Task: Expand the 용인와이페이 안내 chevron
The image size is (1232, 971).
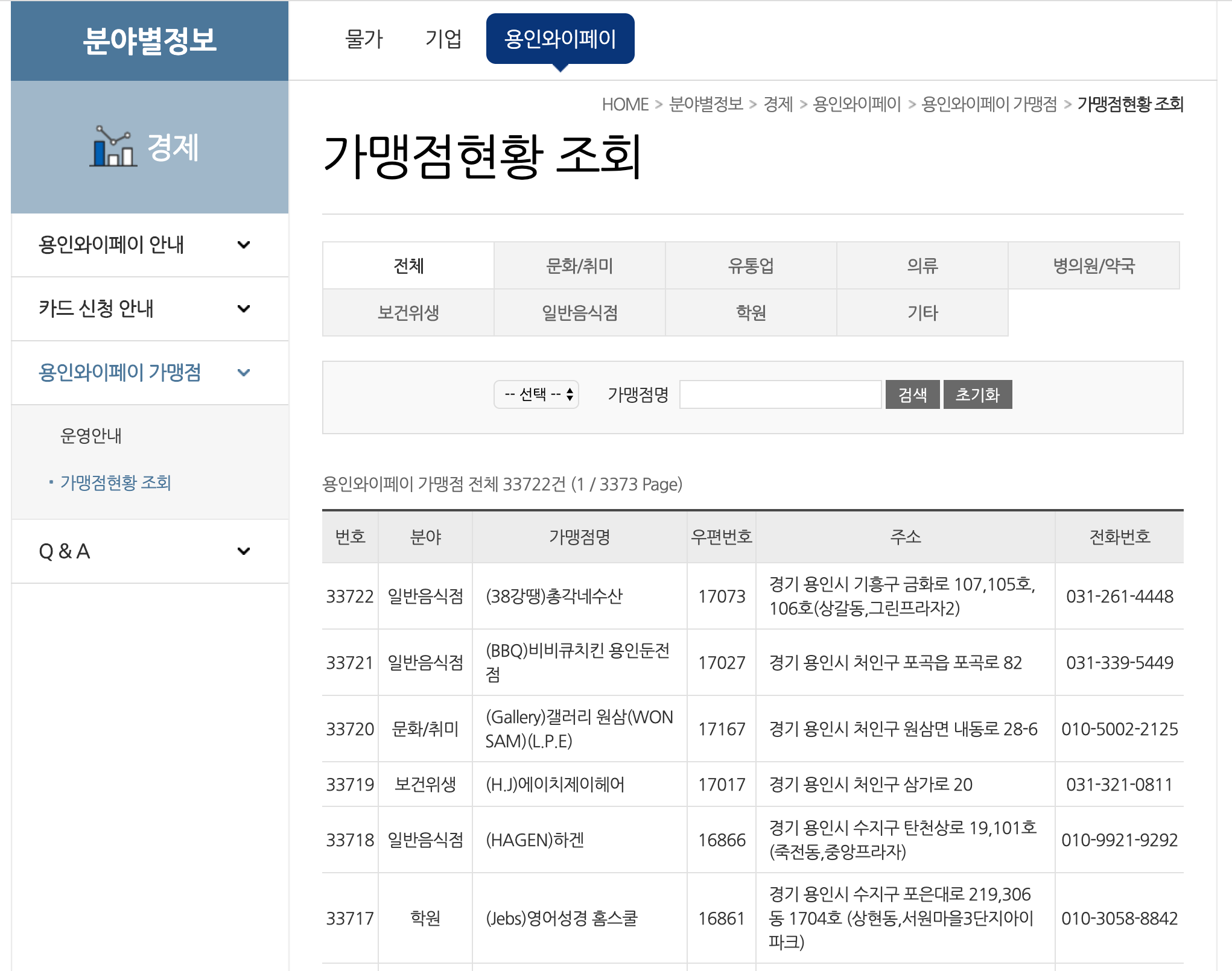Action: [244, 245]
